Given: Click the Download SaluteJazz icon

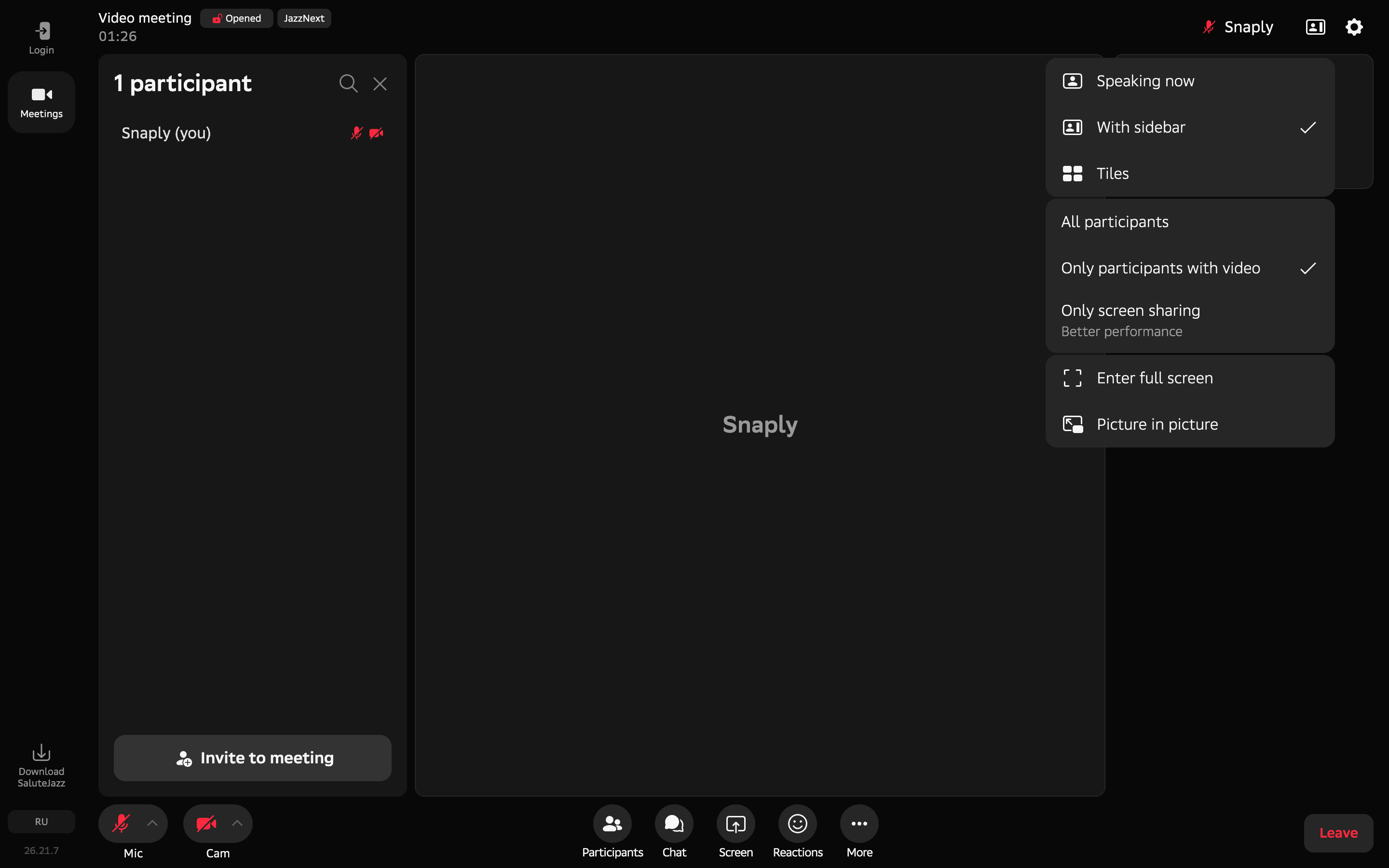Looking at the screenshot, I should click(41, 766).
